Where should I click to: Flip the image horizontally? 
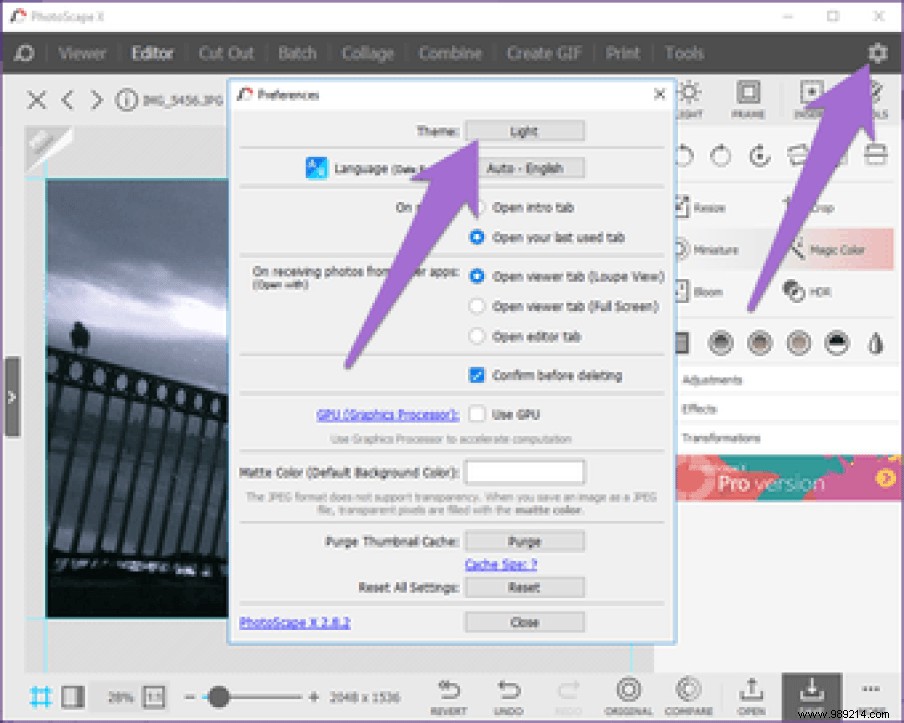pos(796,154)
